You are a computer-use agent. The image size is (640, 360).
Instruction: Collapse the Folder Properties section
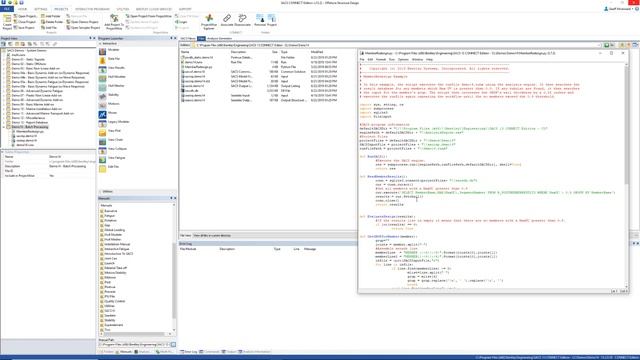coord(2,152)
